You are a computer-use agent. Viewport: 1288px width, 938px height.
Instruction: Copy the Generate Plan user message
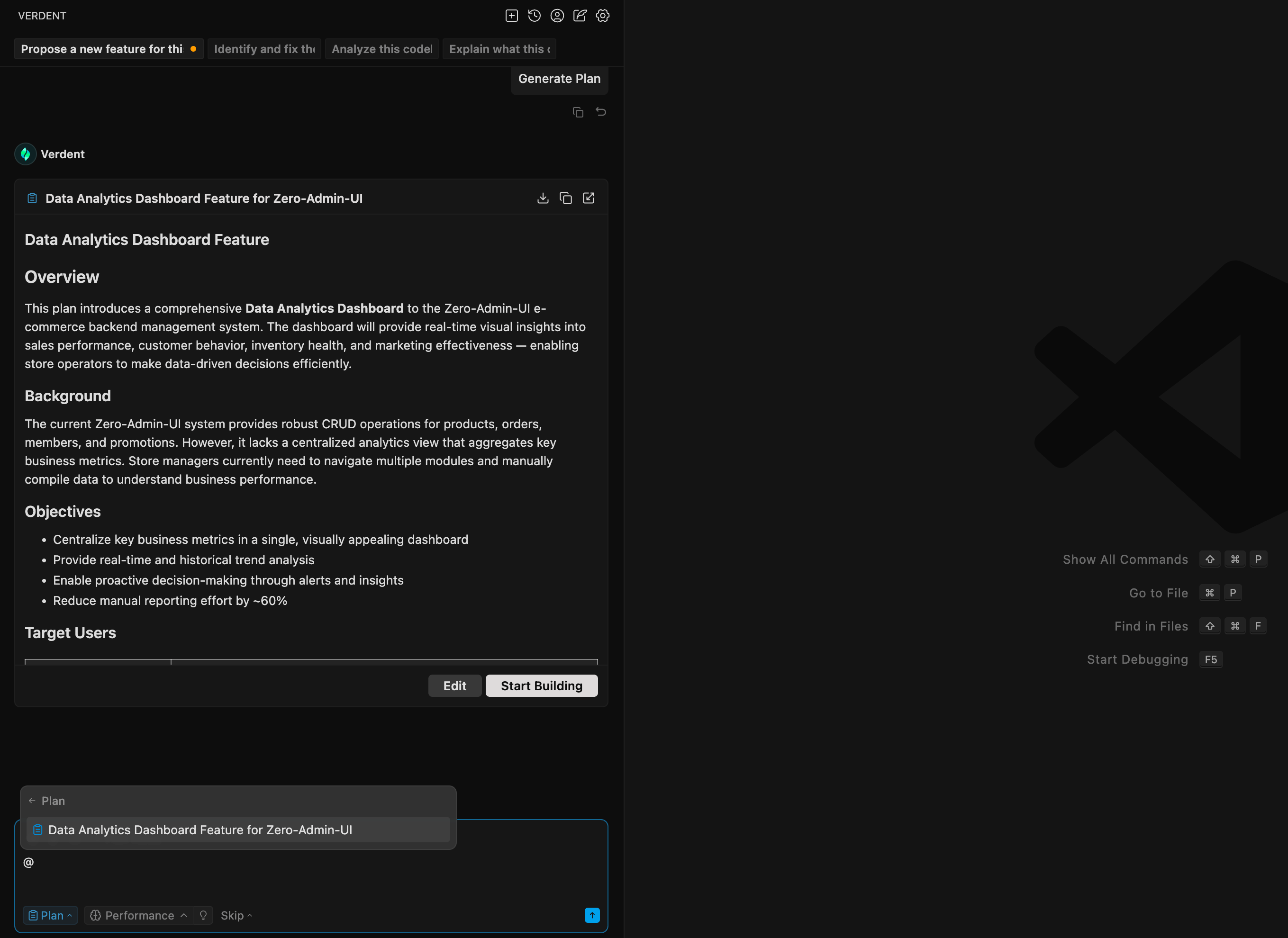point(578,112)
